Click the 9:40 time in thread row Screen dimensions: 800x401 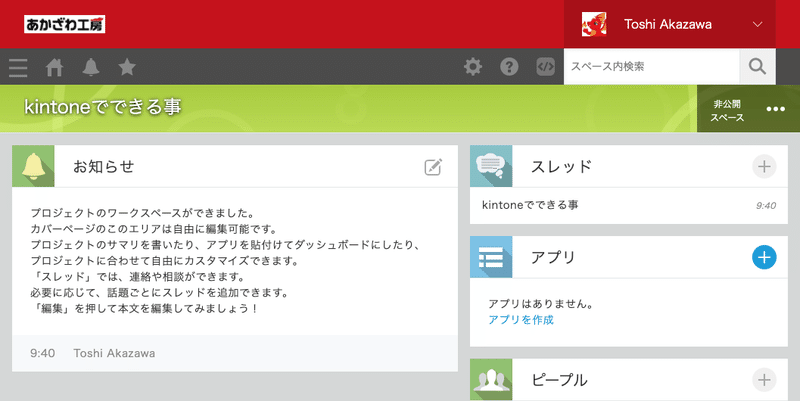coord(766,206)
